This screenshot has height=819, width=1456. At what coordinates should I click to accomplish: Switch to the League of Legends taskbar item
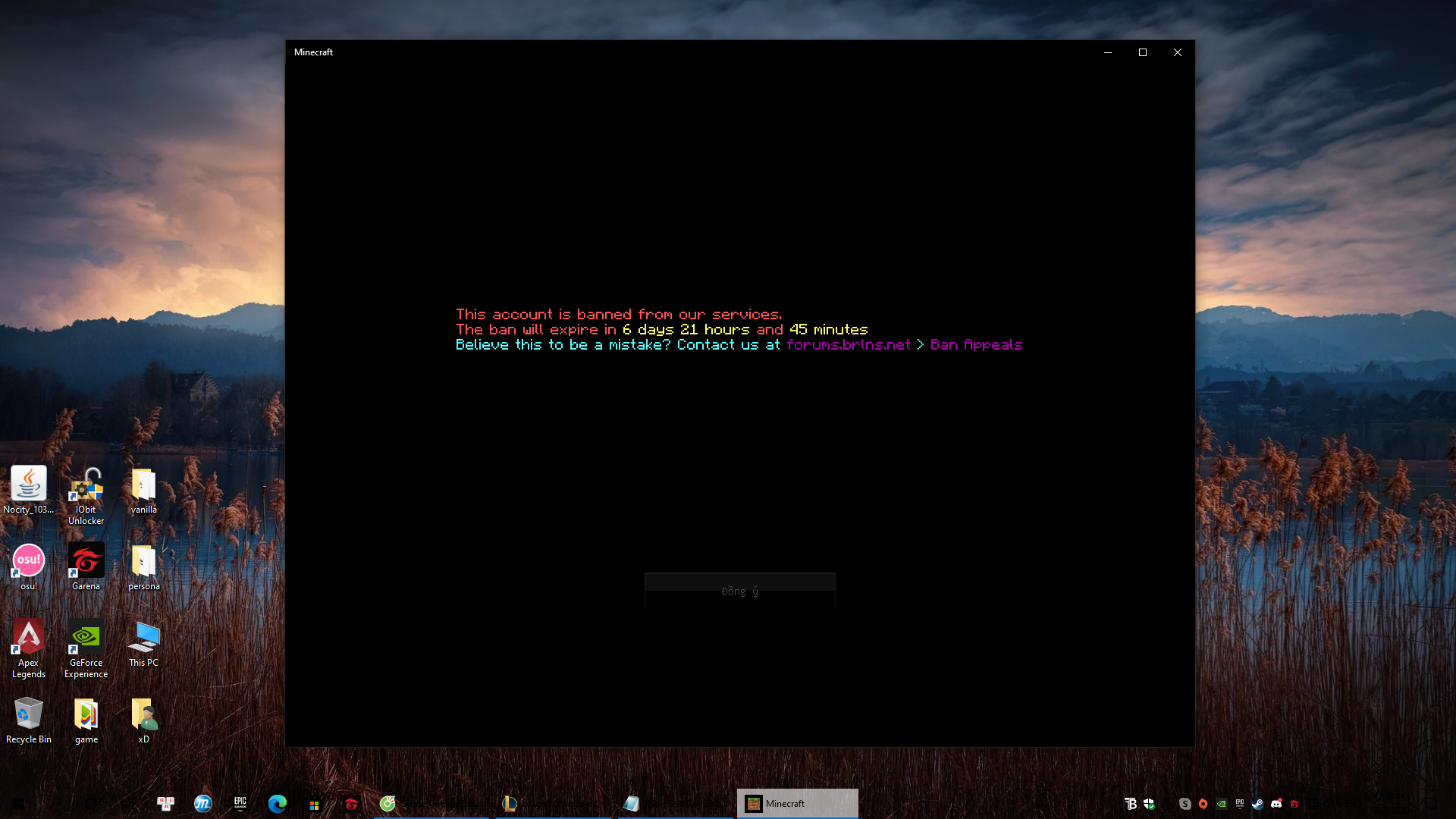pos(554,804)
